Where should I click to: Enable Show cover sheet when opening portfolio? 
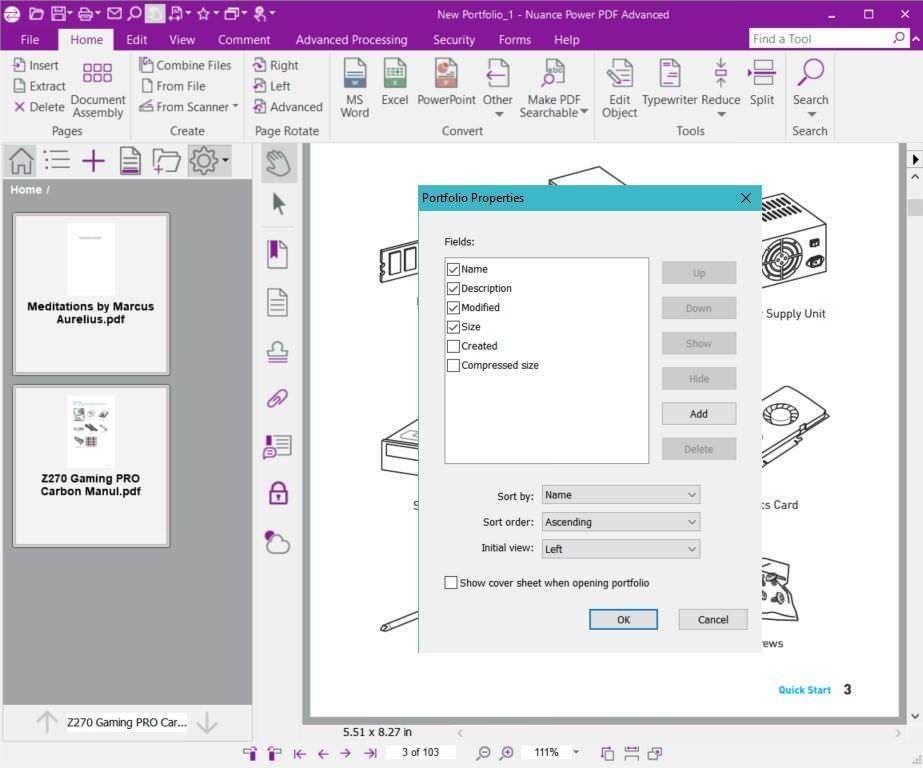point(450,583)
